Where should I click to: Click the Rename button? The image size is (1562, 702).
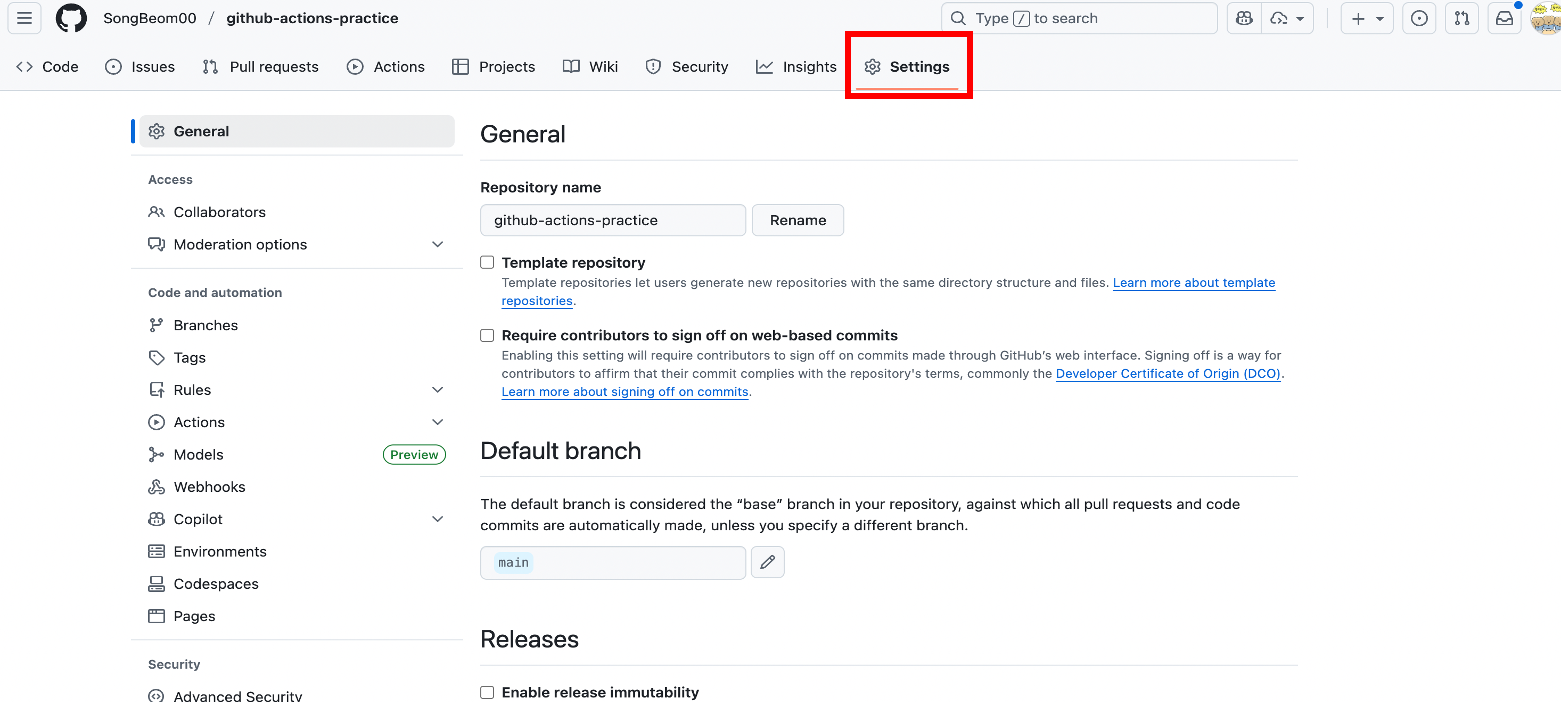[798, 220]
